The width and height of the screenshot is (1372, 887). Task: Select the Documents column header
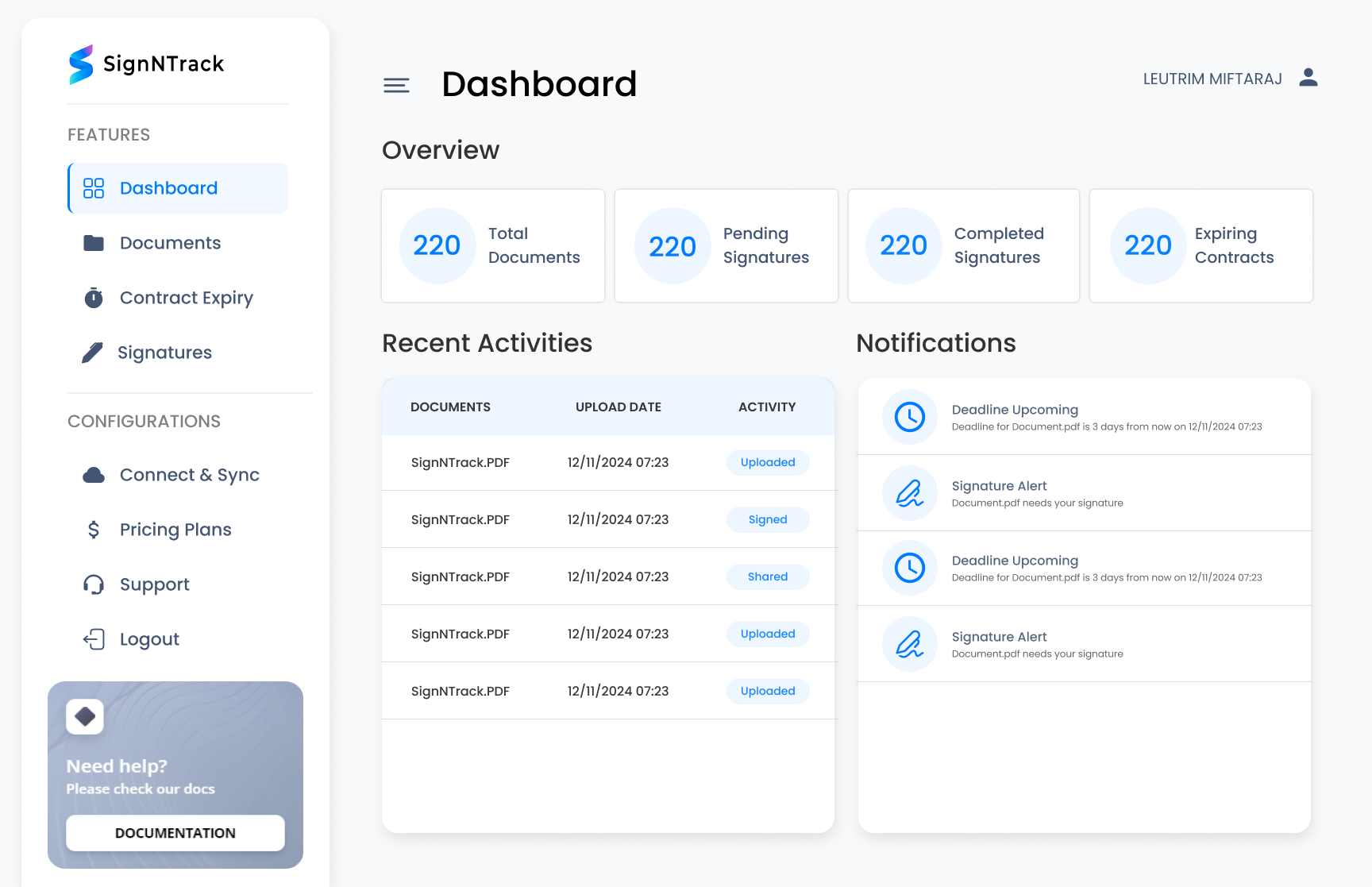coord(450,407)
